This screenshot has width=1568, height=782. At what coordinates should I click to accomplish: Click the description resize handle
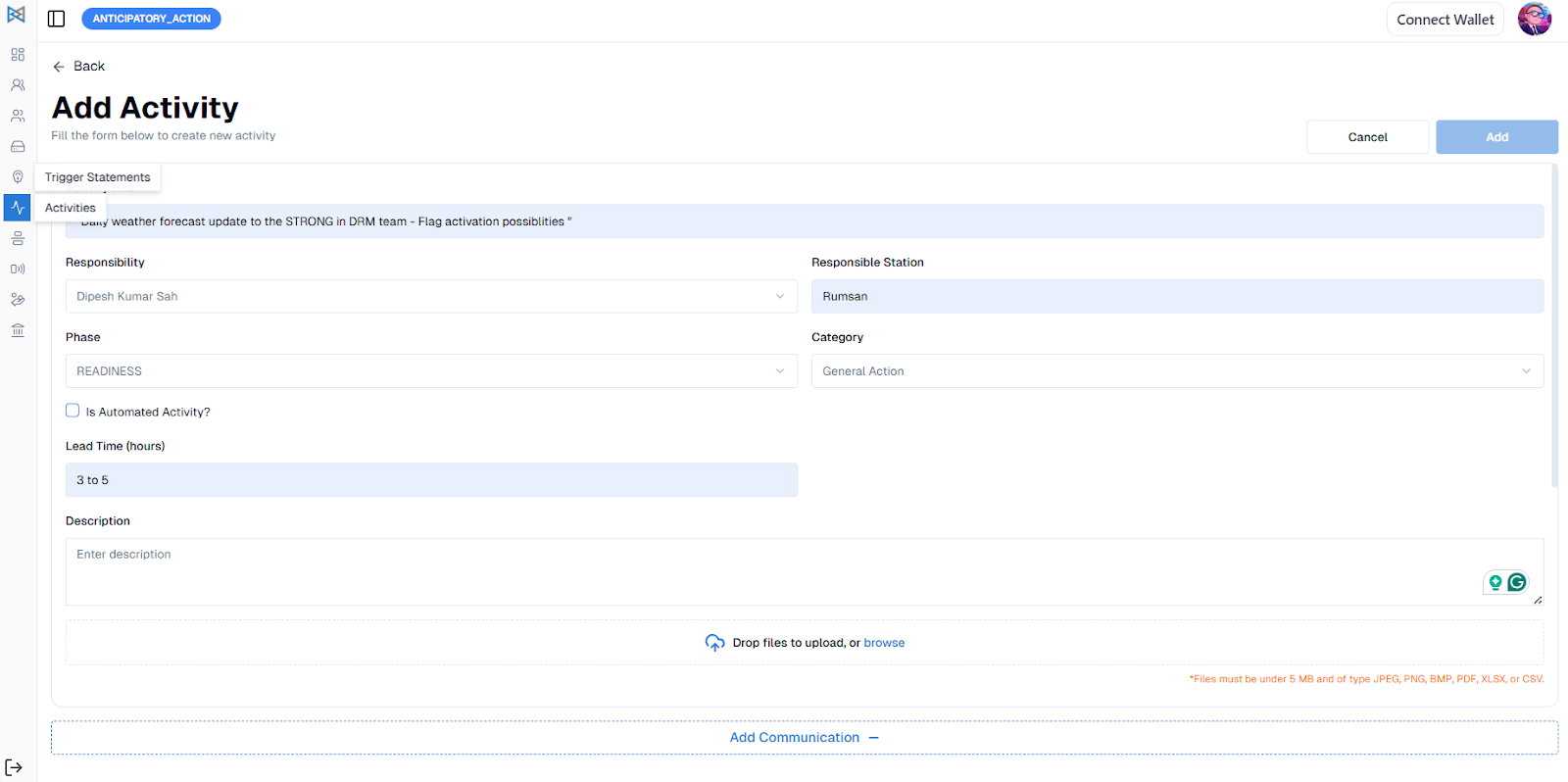point(1538,600)
